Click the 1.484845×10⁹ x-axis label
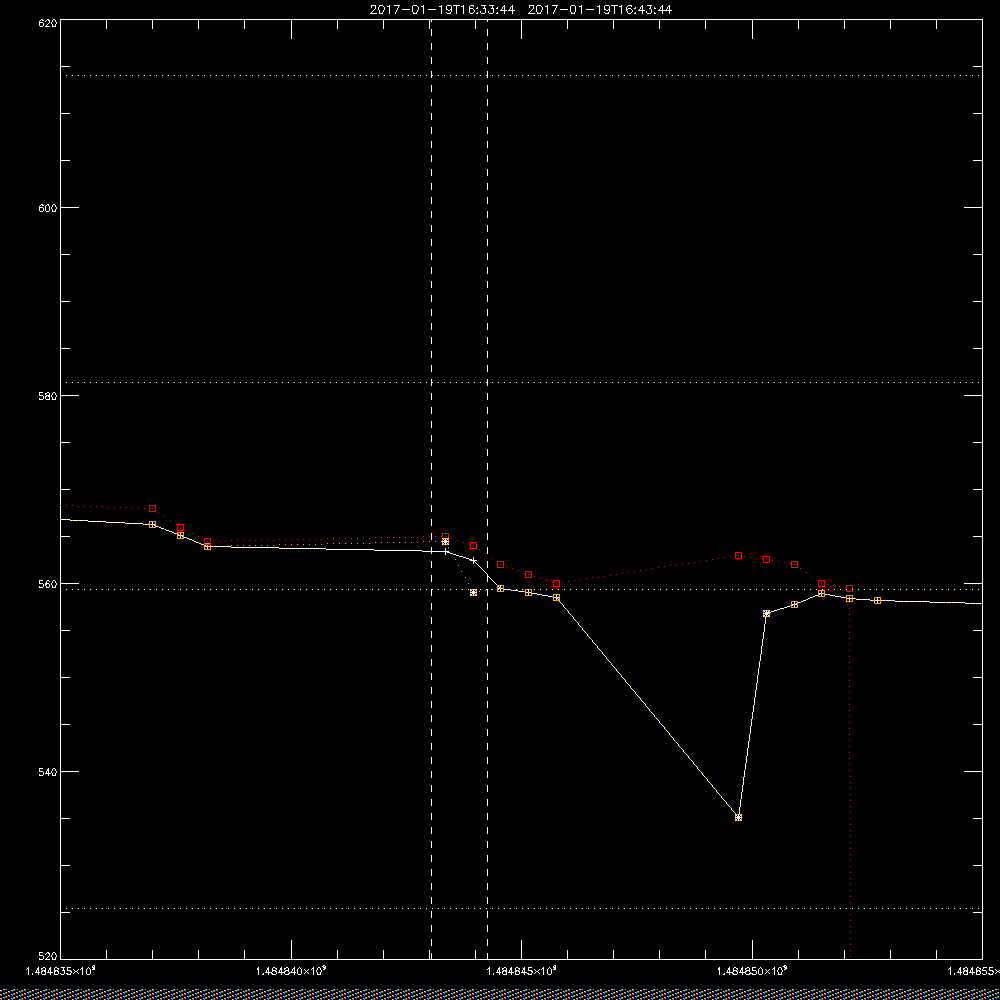 (x=522, y=971)
